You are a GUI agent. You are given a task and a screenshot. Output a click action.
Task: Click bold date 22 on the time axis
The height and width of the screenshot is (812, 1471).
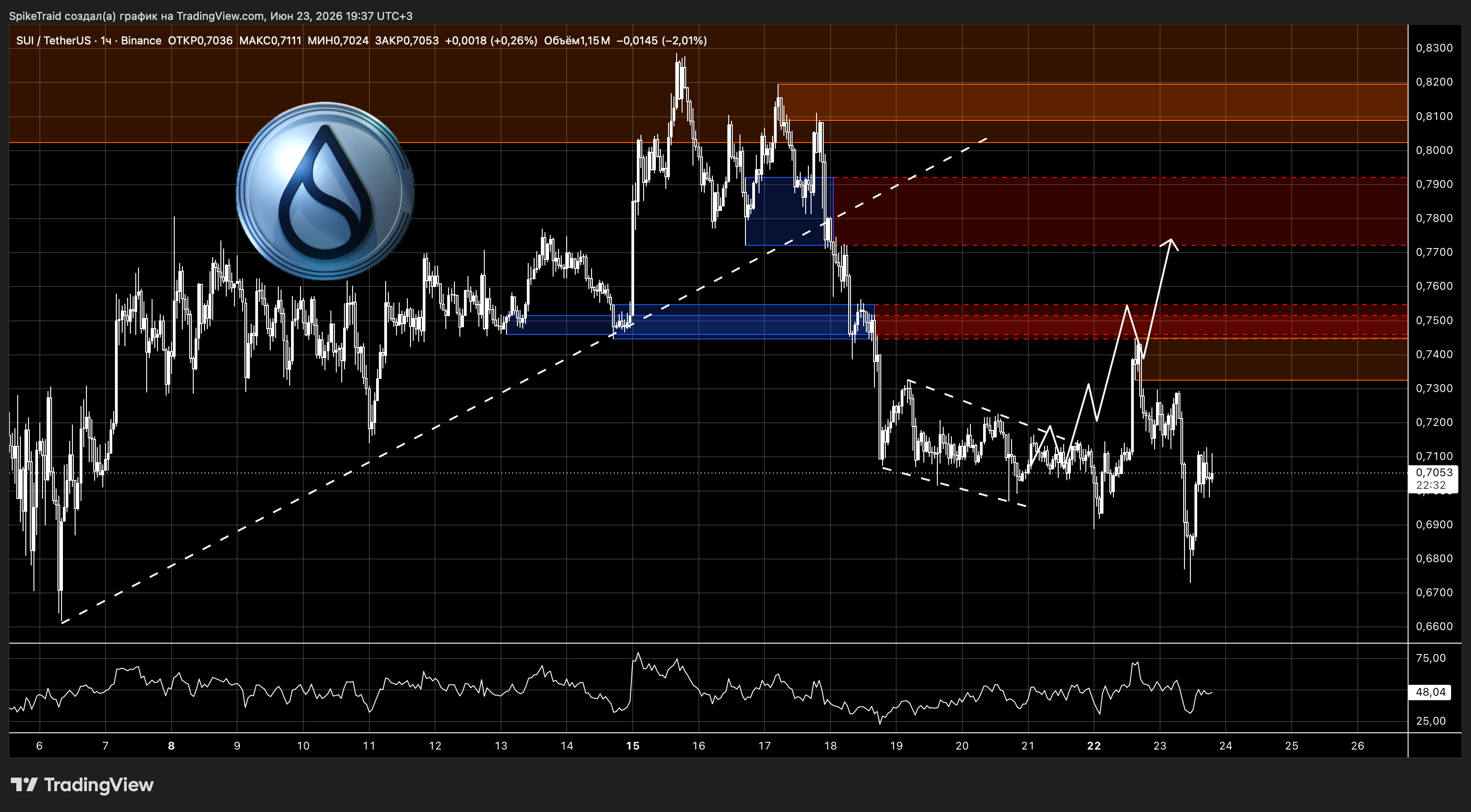[x=1094, y=746]
